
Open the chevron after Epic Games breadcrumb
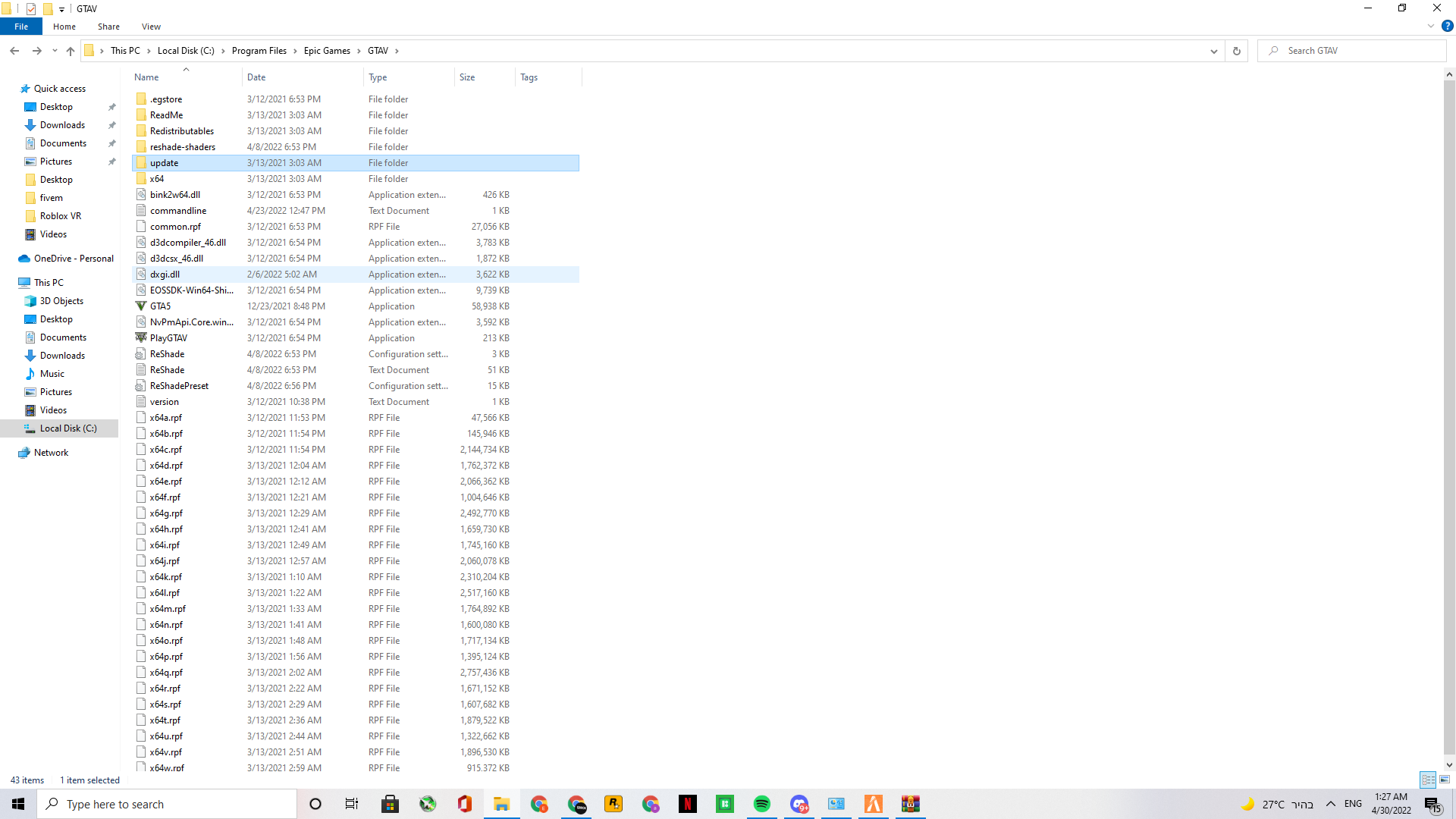click(359, 51)
